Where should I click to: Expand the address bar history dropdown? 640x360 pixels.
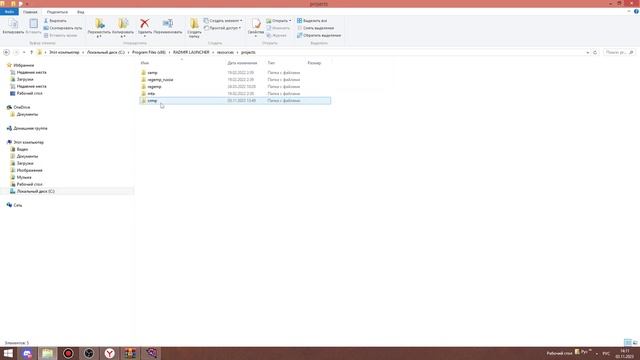tap(588, 52)
